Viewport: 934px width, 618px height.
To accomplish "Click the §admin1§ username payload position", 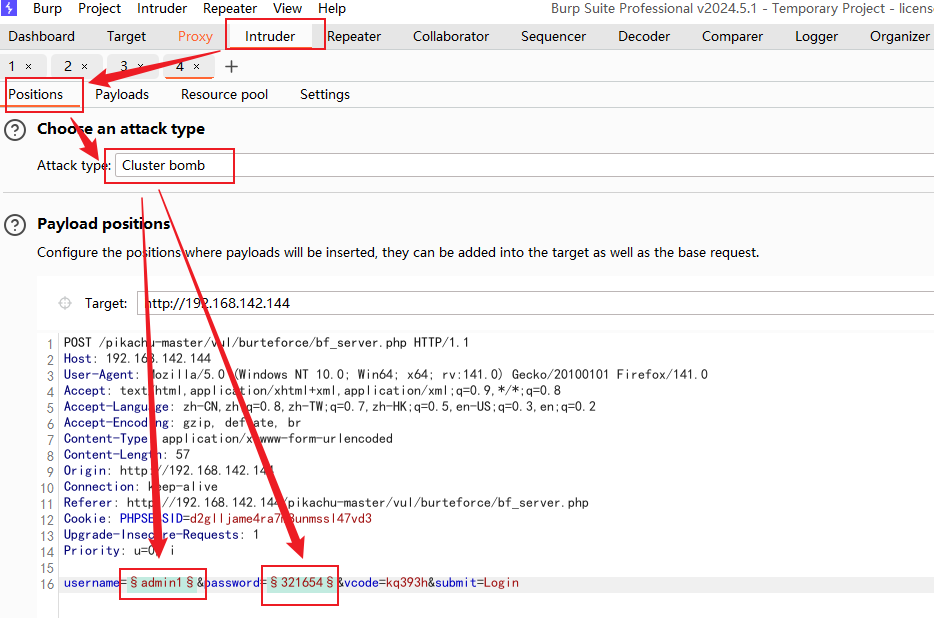I will [162, 583].
